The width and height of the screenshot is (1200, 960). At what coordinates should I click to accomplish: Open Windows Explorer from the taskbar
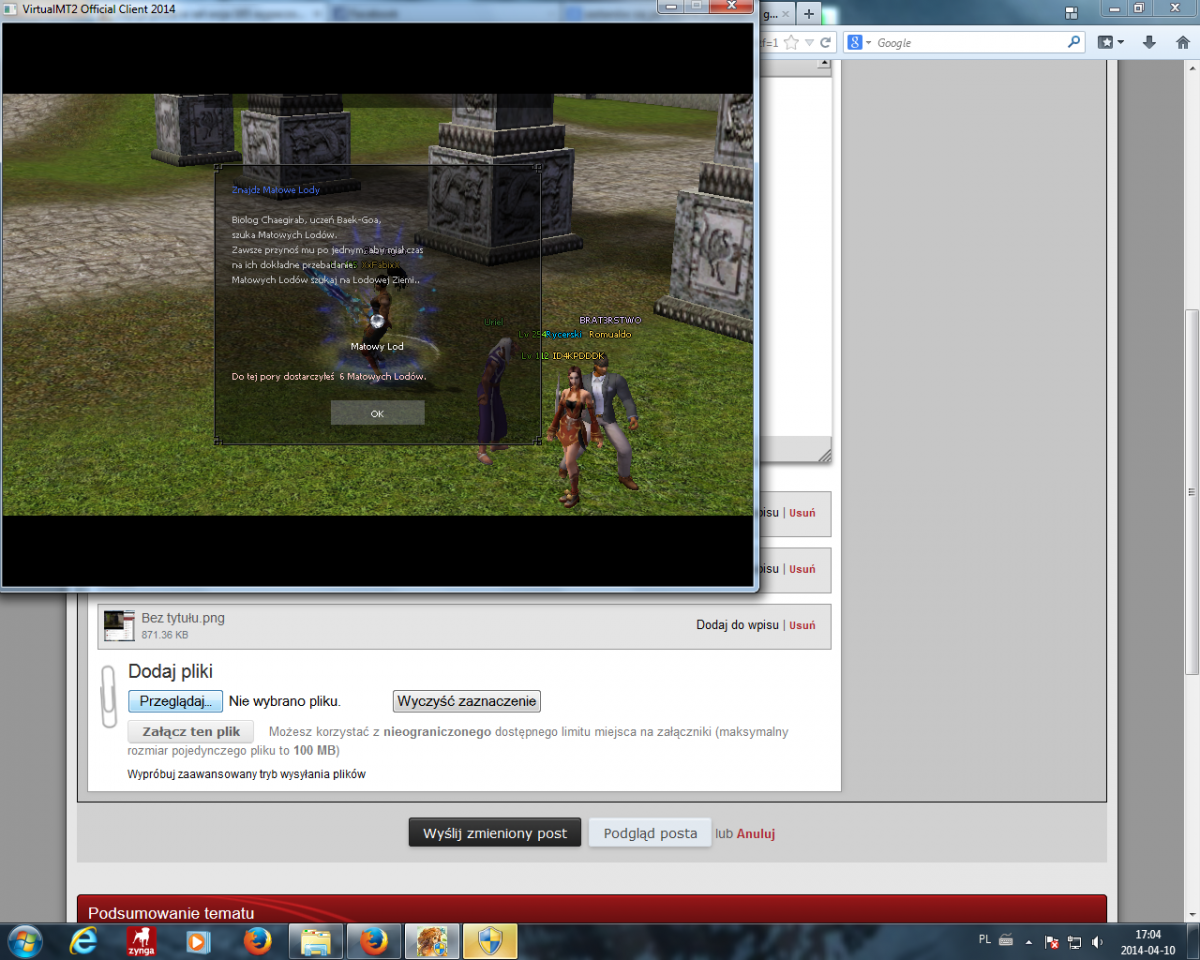(316, 941)
